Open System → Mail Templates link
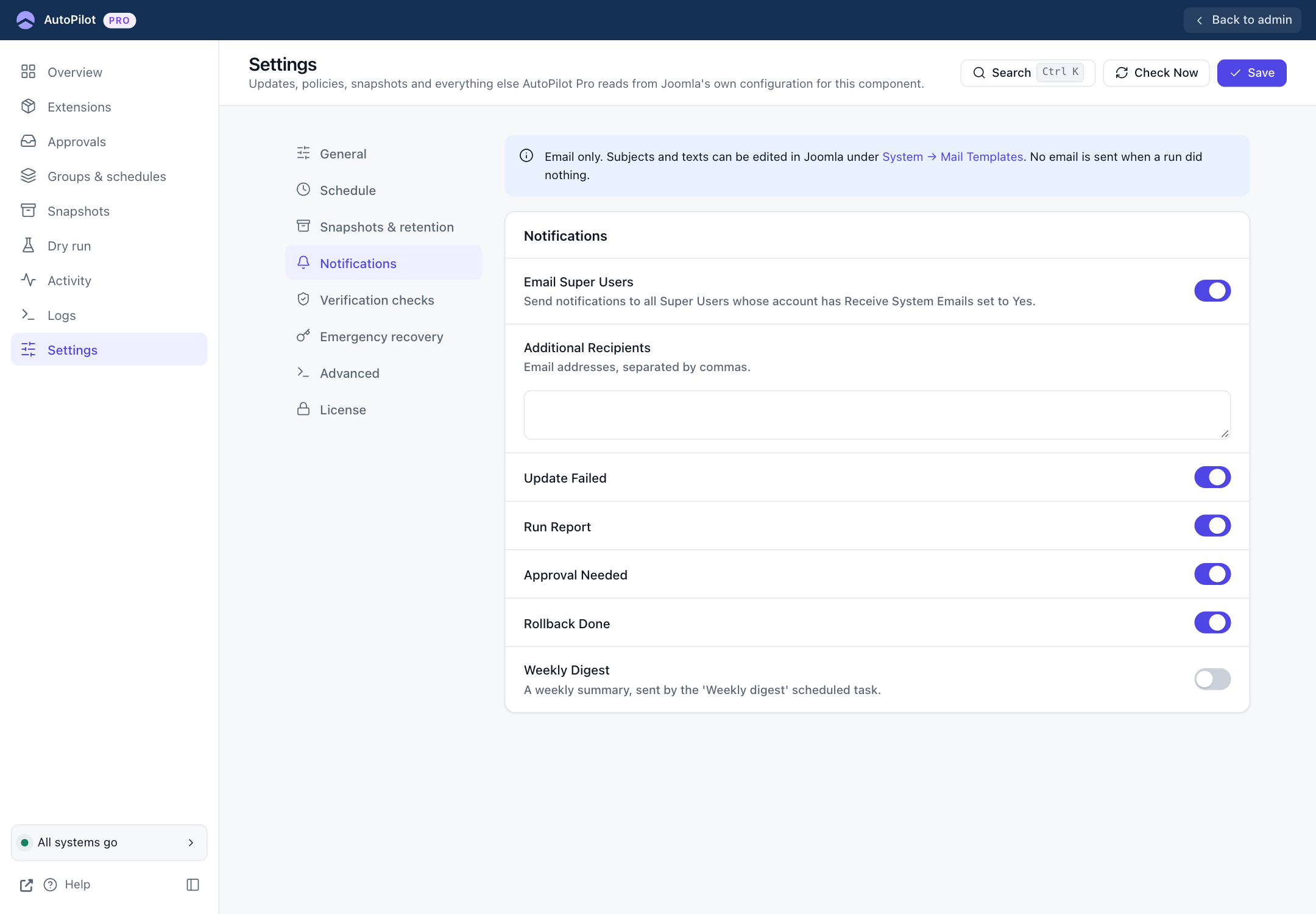 tap(952, 157)
